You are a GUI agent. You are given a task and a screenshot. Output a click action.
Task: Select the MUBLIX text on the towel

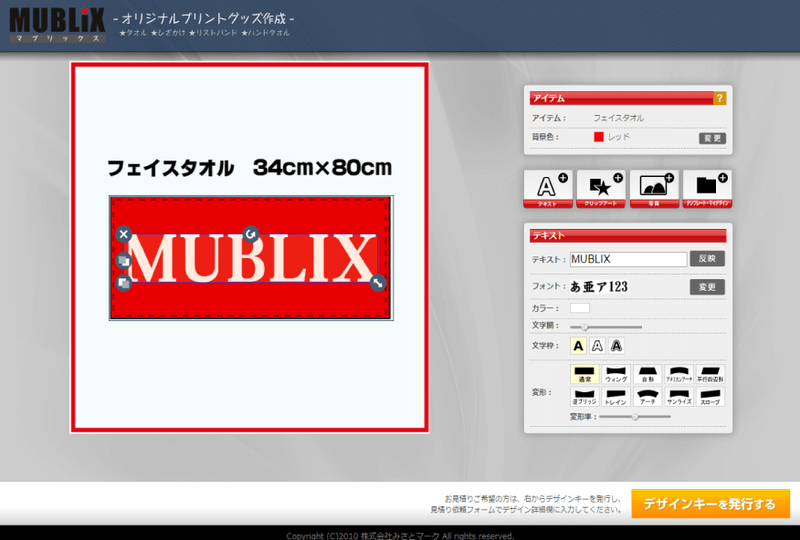[251, 258]
